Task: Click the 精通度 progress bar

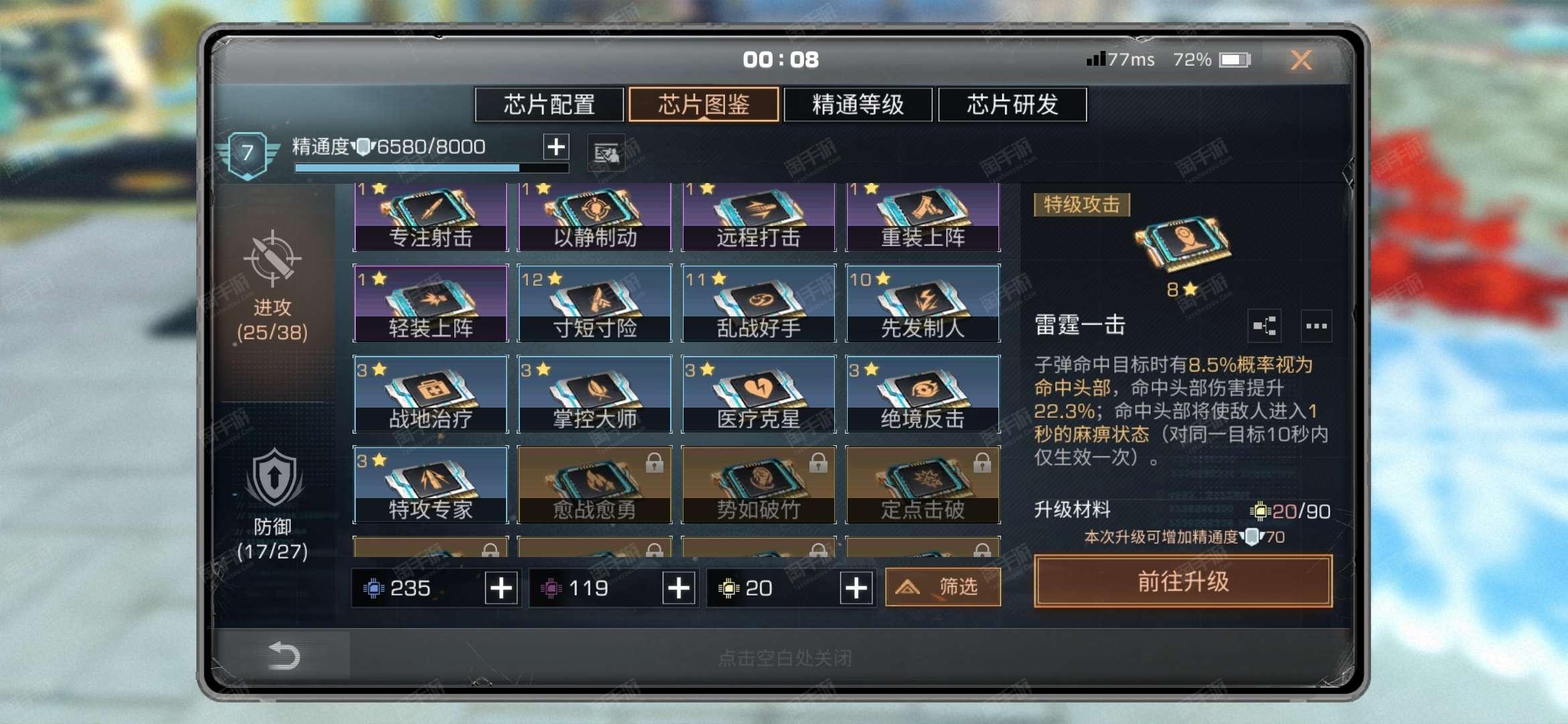Action: [432, 168]
